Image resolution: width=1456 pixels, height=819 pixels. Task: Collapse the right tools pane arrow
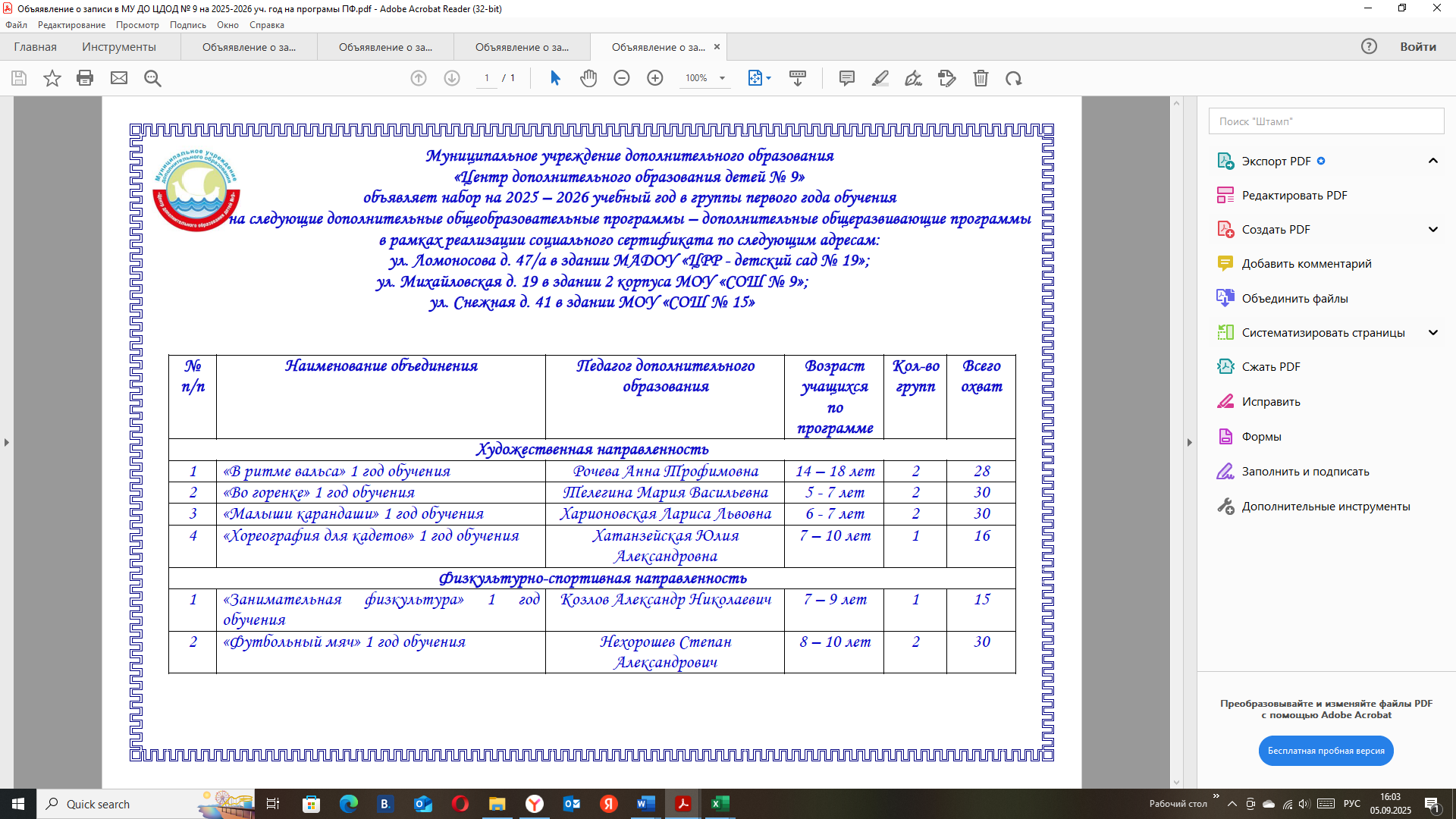point(1189,442)
